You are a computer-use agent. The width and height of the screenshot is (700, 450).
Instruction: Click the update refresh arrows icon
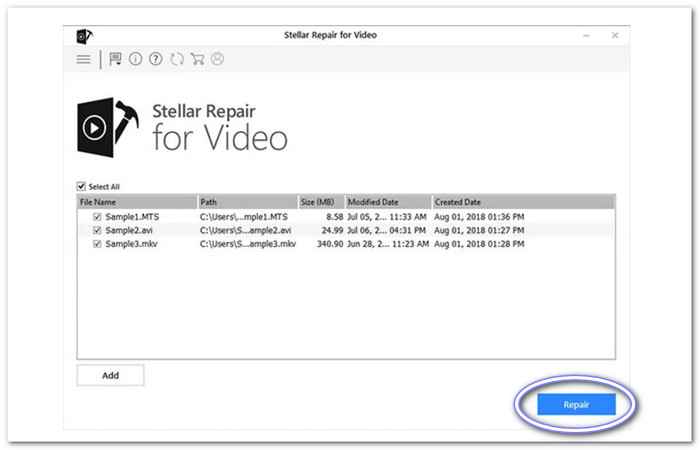[x=177, y=59]
